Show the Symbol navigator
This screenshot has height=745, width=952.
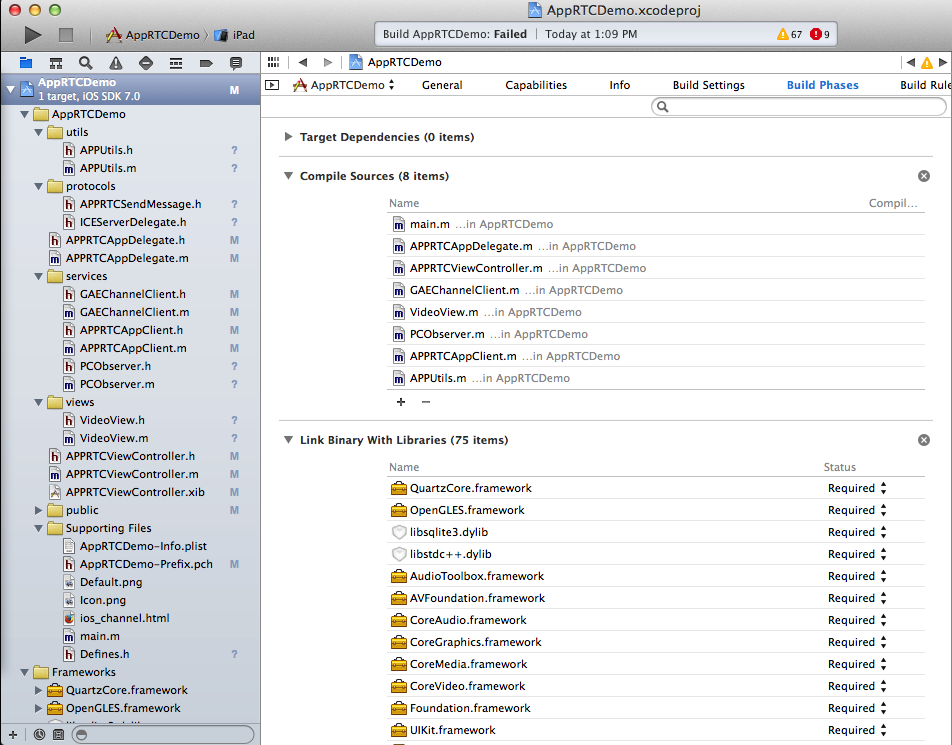(56, 63)
